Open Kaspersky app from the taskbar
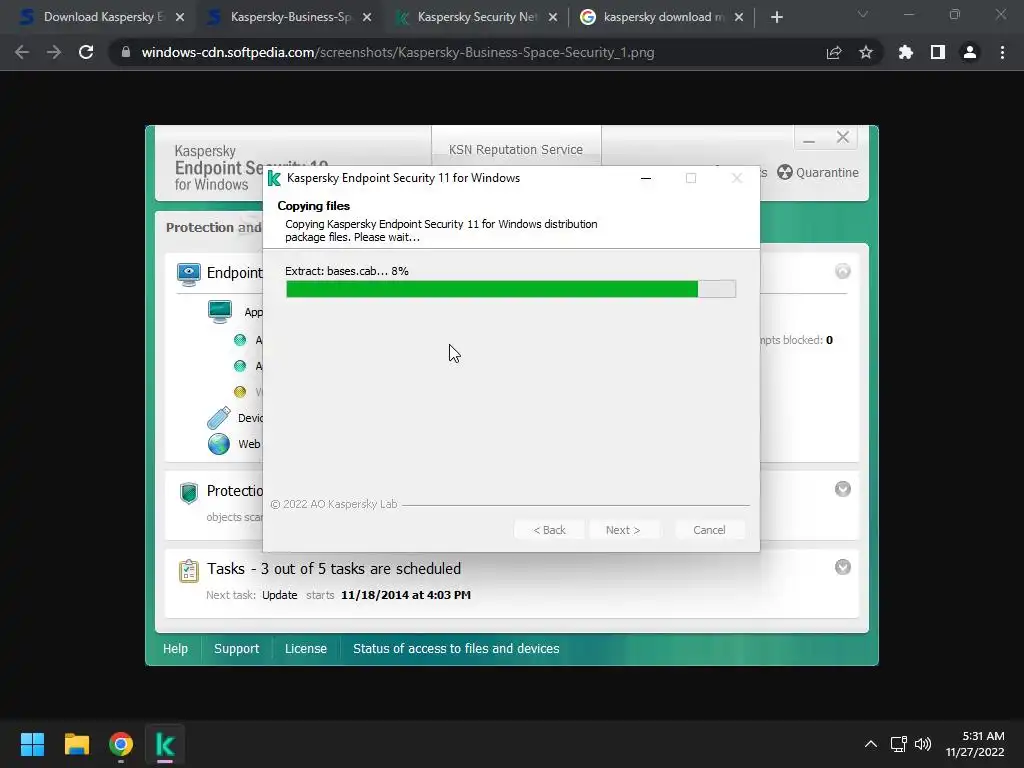 click(165, 744)
